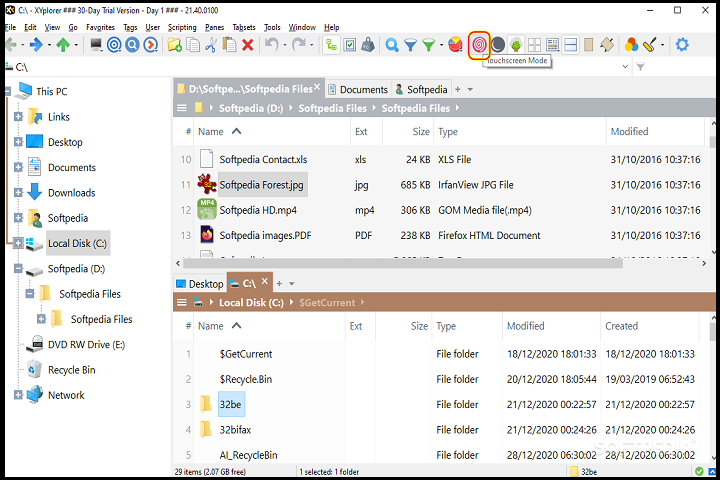This screenshot has width=720, height=480.
Task: Click the New Folder toolbar icon
Action: [175, 45]
